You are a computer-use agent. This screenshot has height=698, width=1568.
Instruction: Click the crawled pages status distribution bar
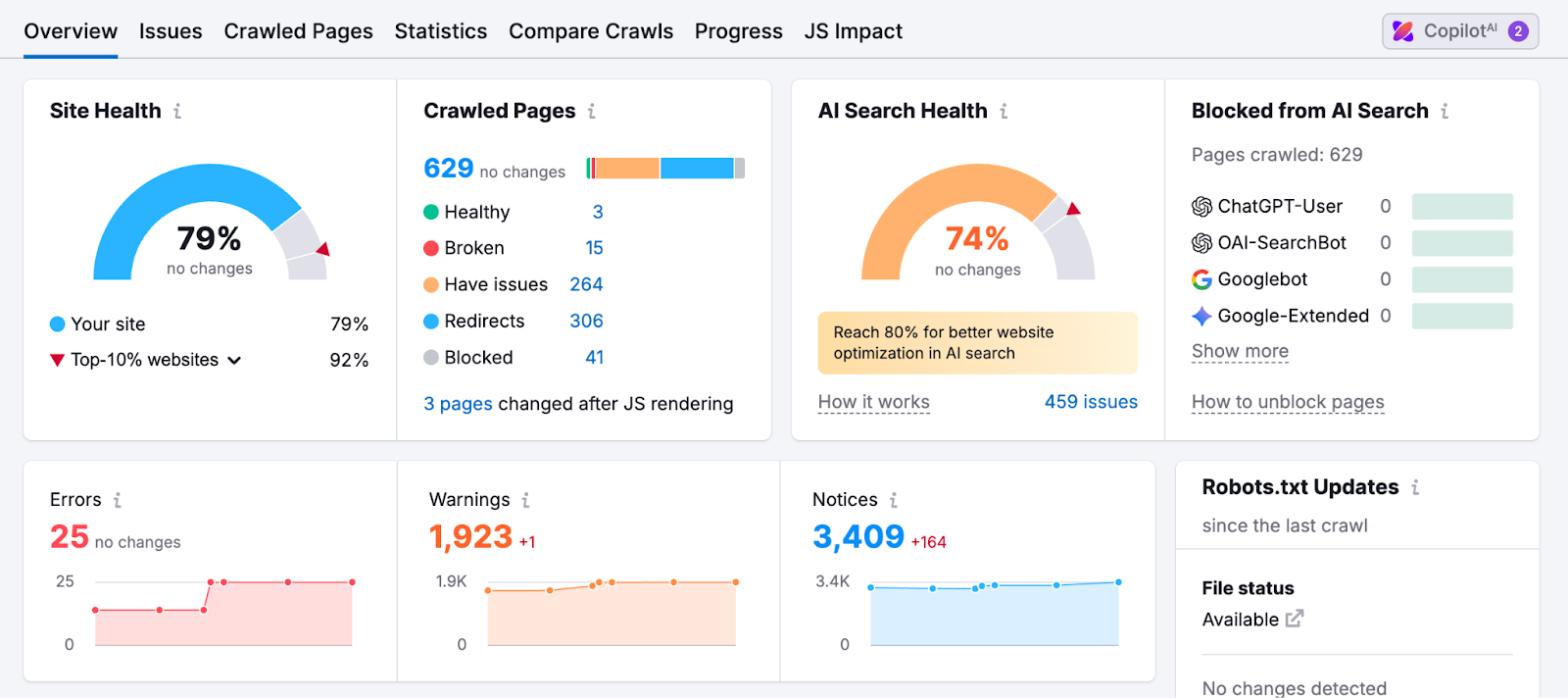(666, 167)
